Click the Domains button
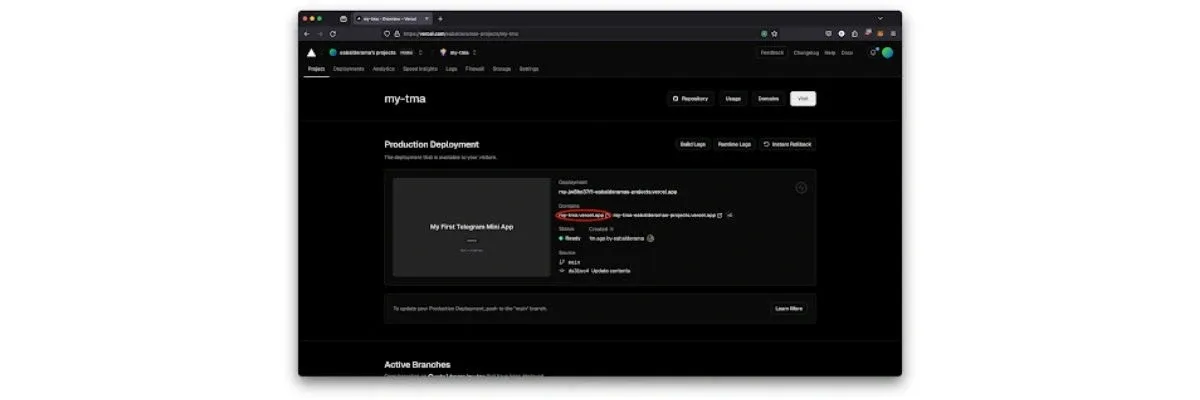This screenshot has width=1200, height=400. coord(768,99)
